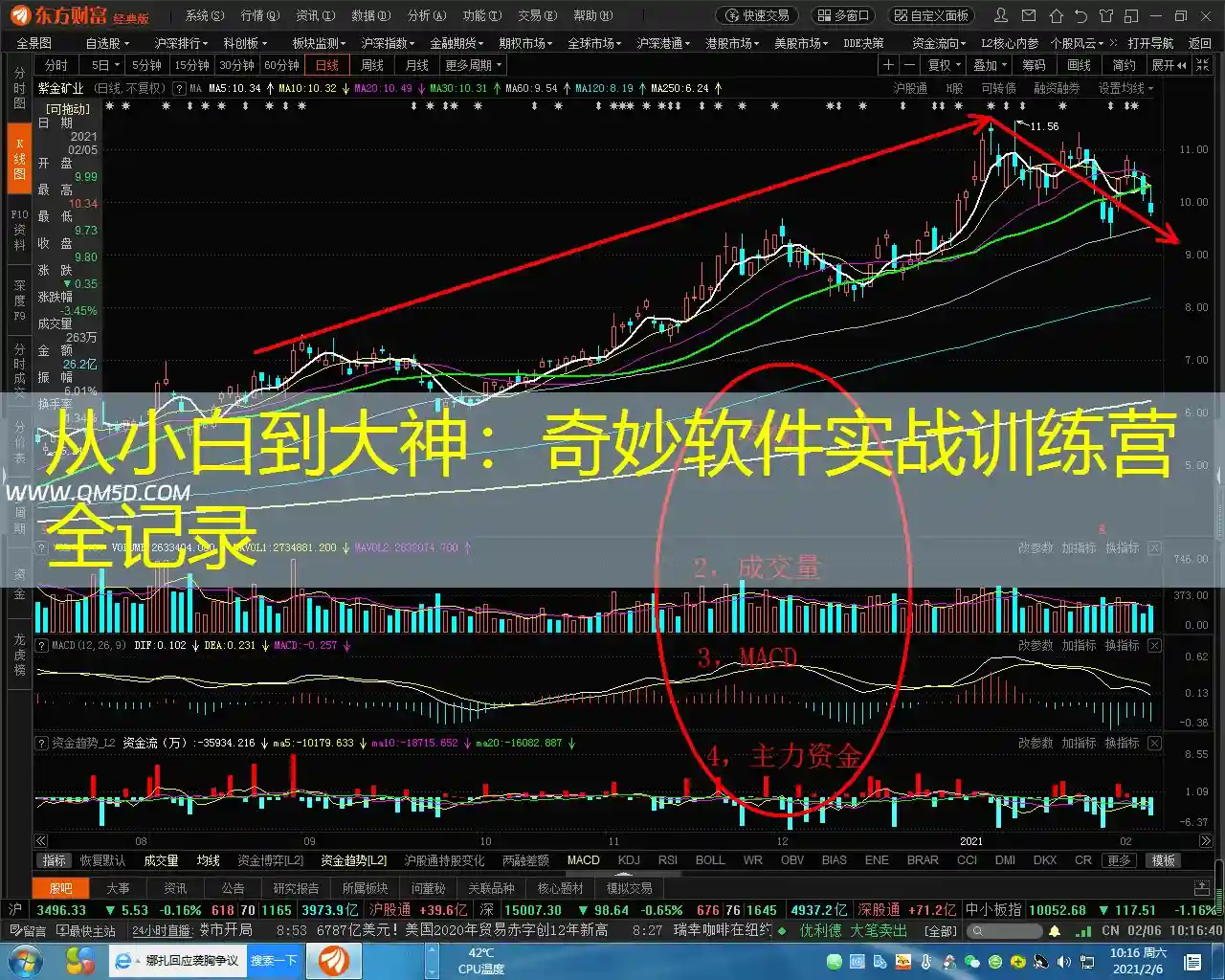This screenshot has height=980, width=1225.
Task: Open MA help question-mark icon
Action: (x=179, y=88)
